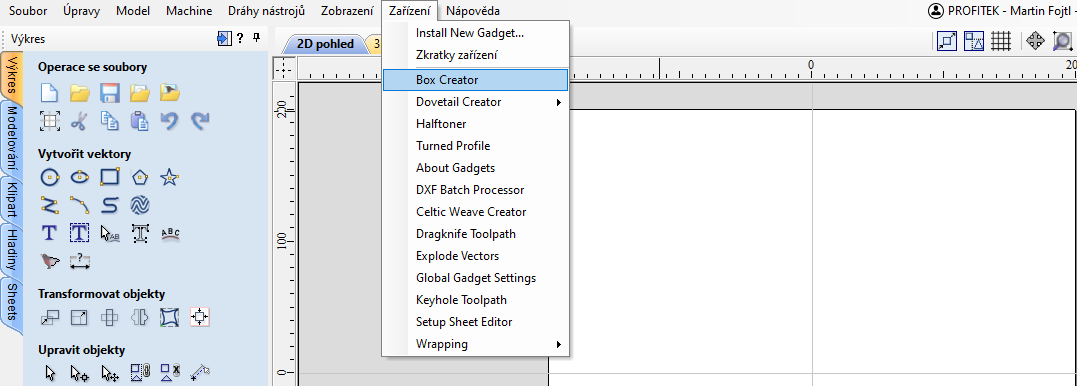The width and height of the screenshot is (1077, 386).
Task: Select the 2D pohled tab
Action: 325,44
